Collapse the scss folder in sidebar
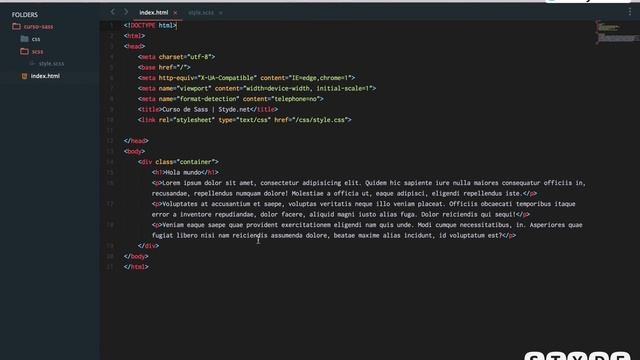The height and width of the screenshot is (360, 640). coord(38,51)
